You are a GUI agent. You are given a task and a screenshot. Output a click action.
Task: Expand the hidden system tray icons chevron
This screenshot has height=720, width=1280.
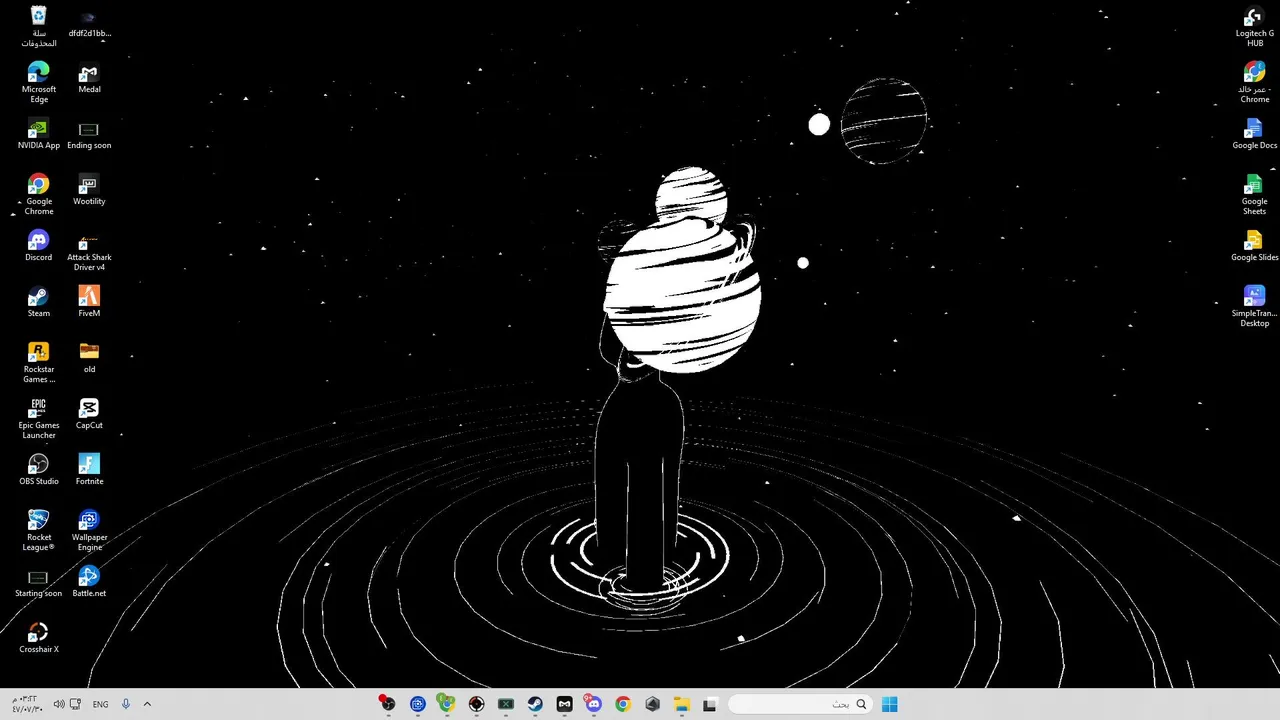coord(147,704)
